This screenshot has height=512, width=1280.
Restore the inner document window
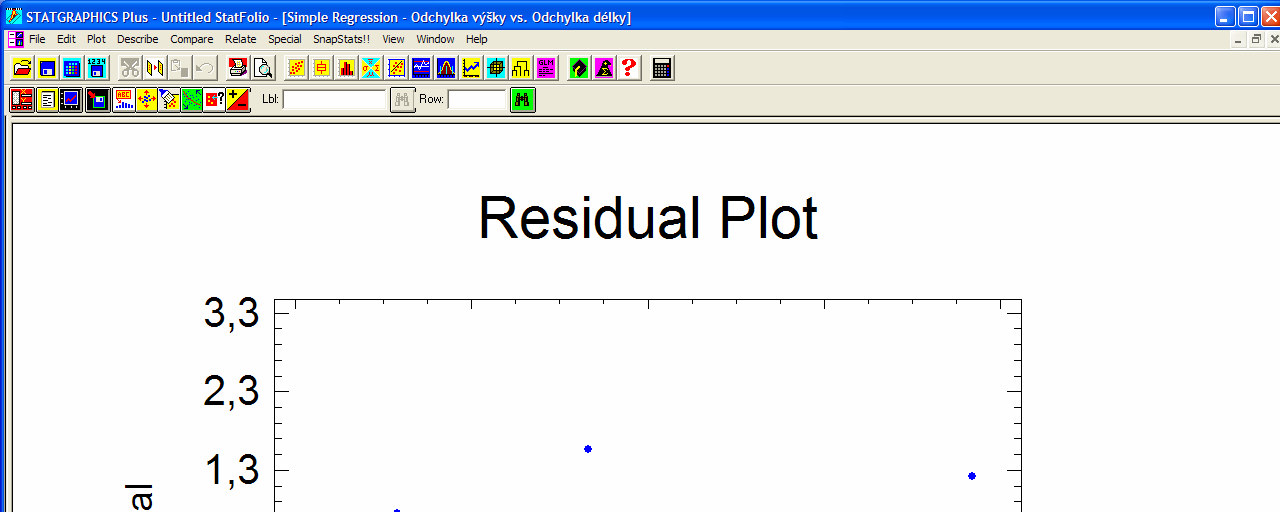click(1256, 39)
